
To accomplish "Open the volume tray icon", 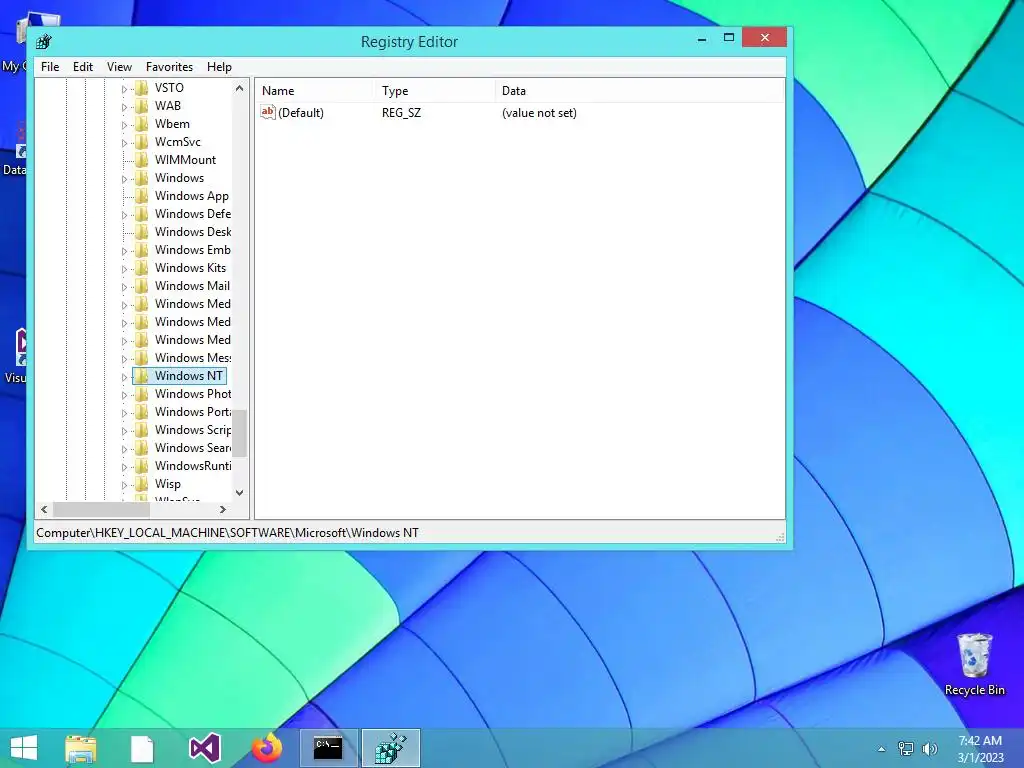I will tap(929, 749).
